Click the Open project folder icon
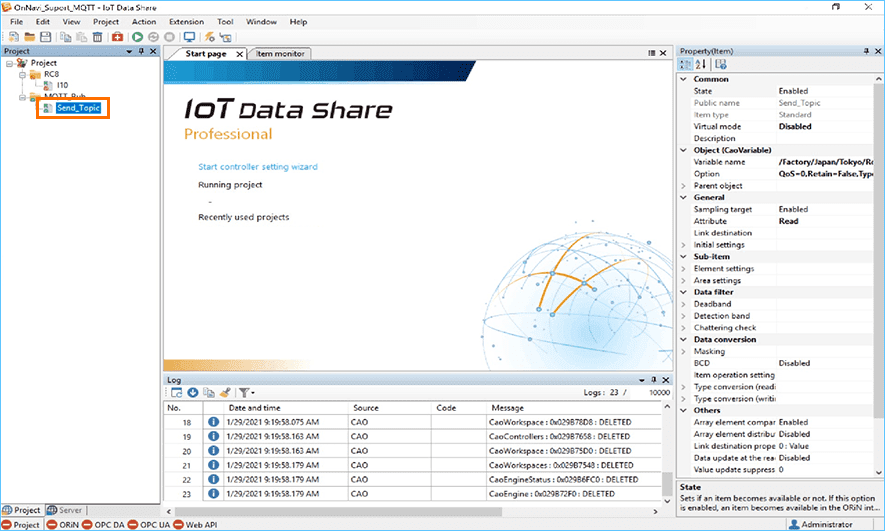 point(29,37)
